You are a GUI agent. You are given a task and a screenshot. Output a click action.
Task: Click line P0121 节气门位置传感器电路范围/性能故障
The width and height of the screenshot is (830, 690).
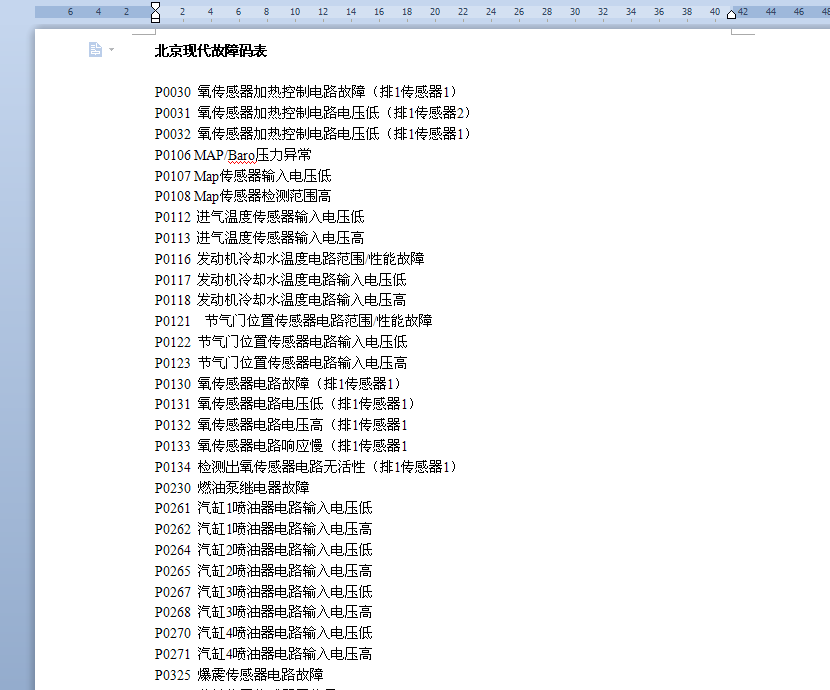293,321
